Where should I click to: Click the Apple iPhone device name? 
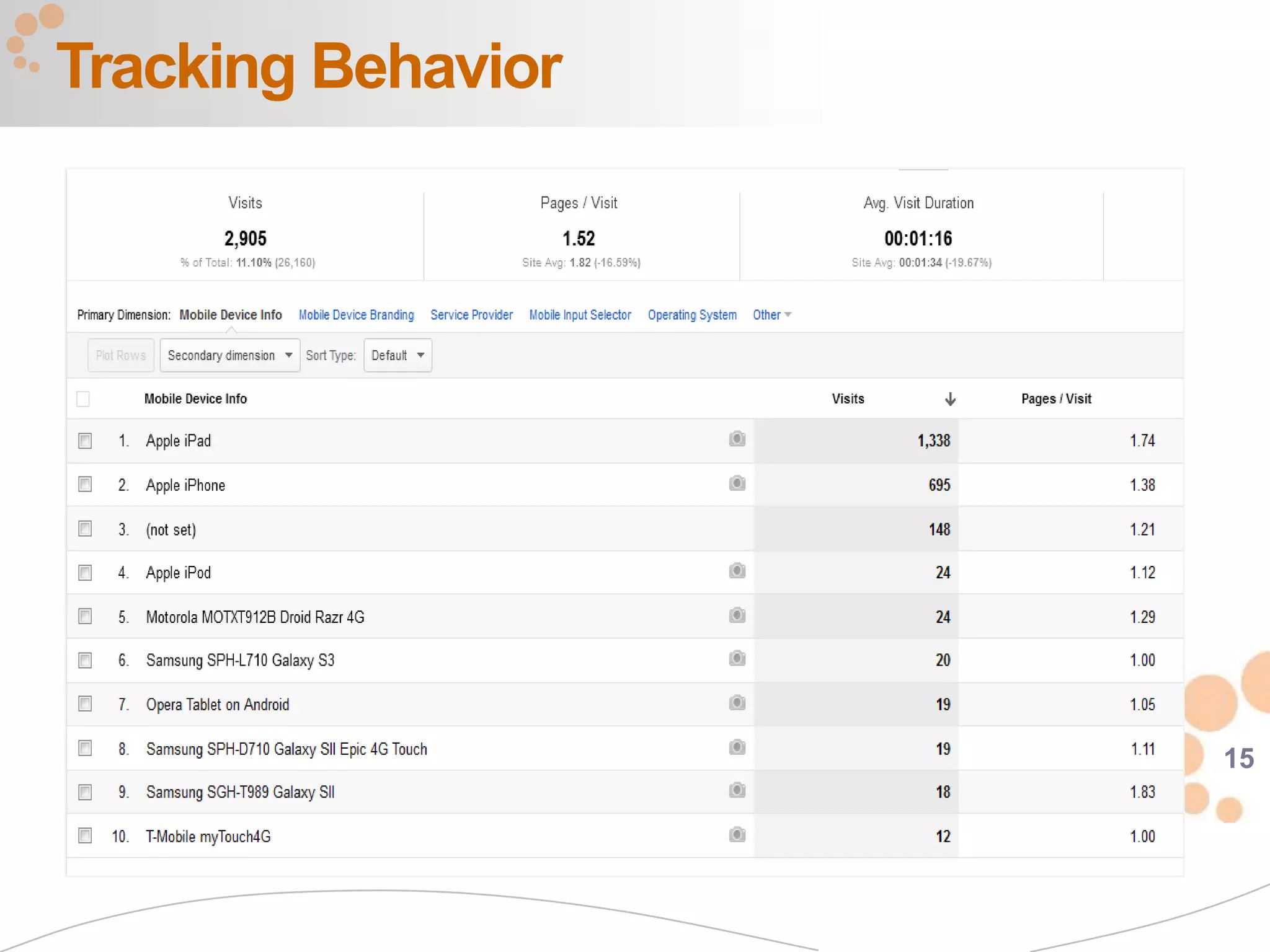[185, 485]
